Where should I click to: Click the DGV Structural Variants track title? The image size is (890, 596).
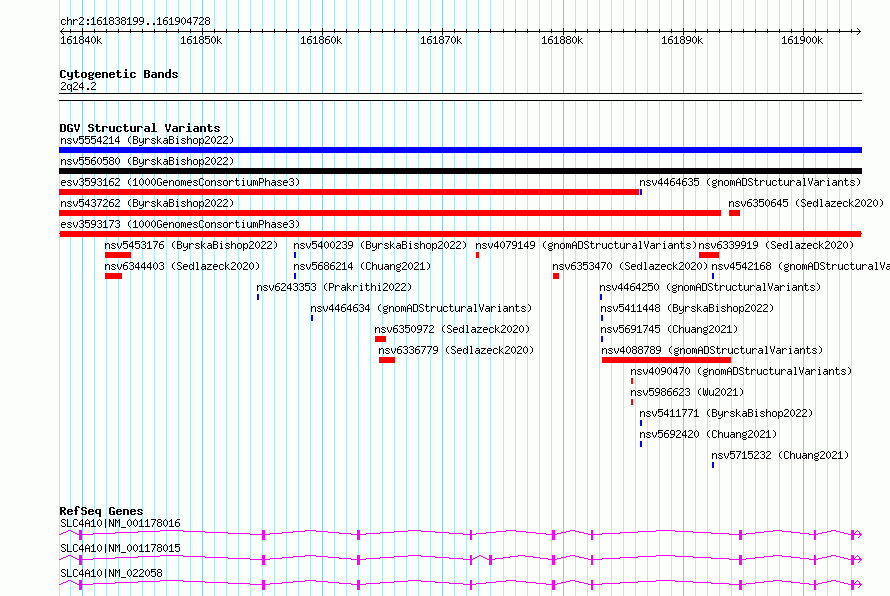(140, 128)
